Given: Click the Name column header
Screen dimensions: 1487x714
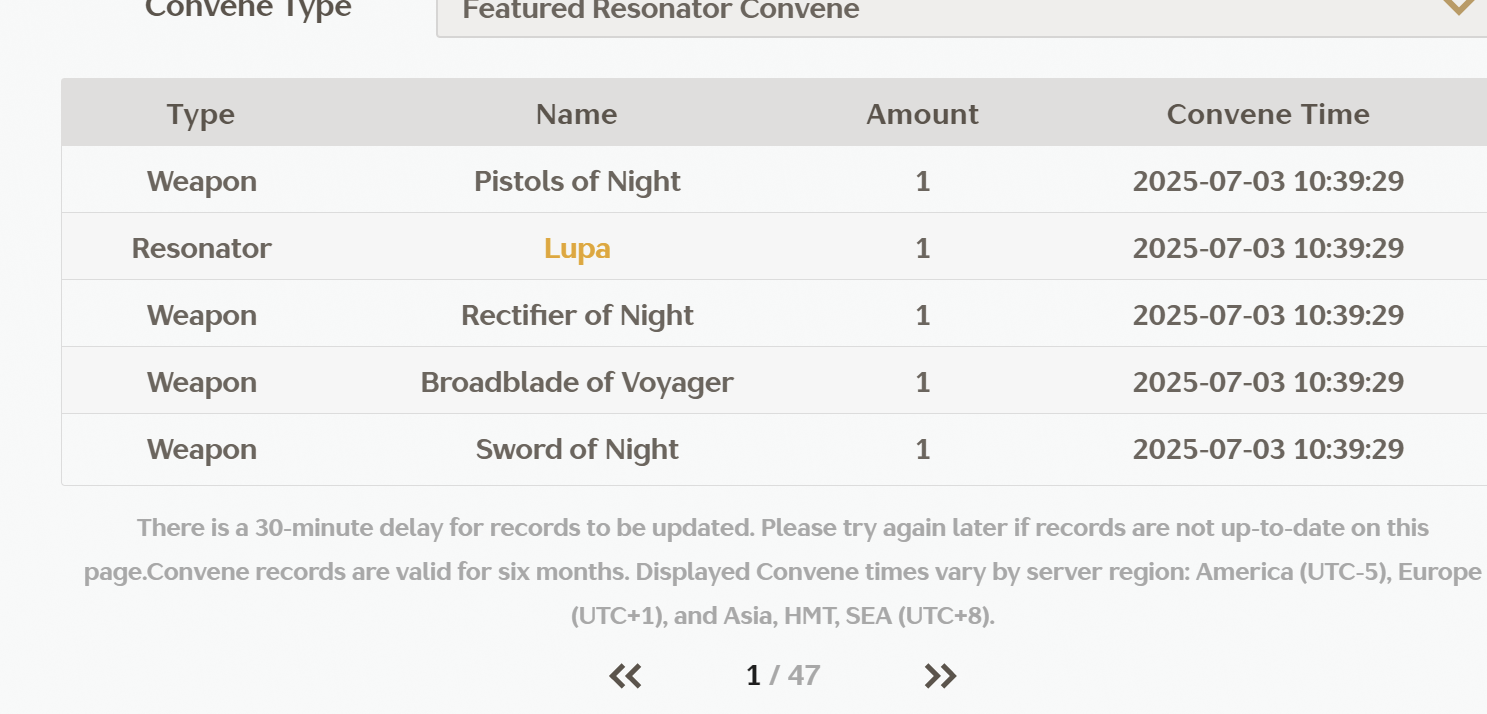Looking at the screenshot, I should (576, 114).
